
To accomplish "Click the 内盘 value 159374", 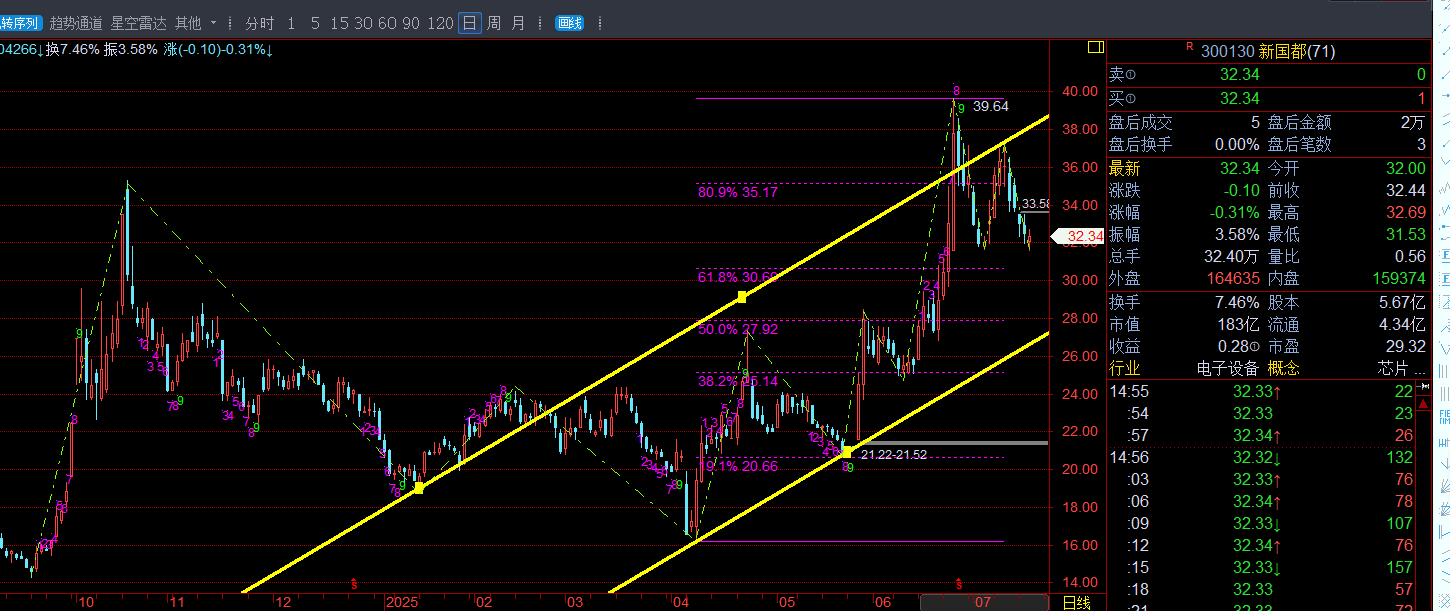I will tap(1399, 279).
